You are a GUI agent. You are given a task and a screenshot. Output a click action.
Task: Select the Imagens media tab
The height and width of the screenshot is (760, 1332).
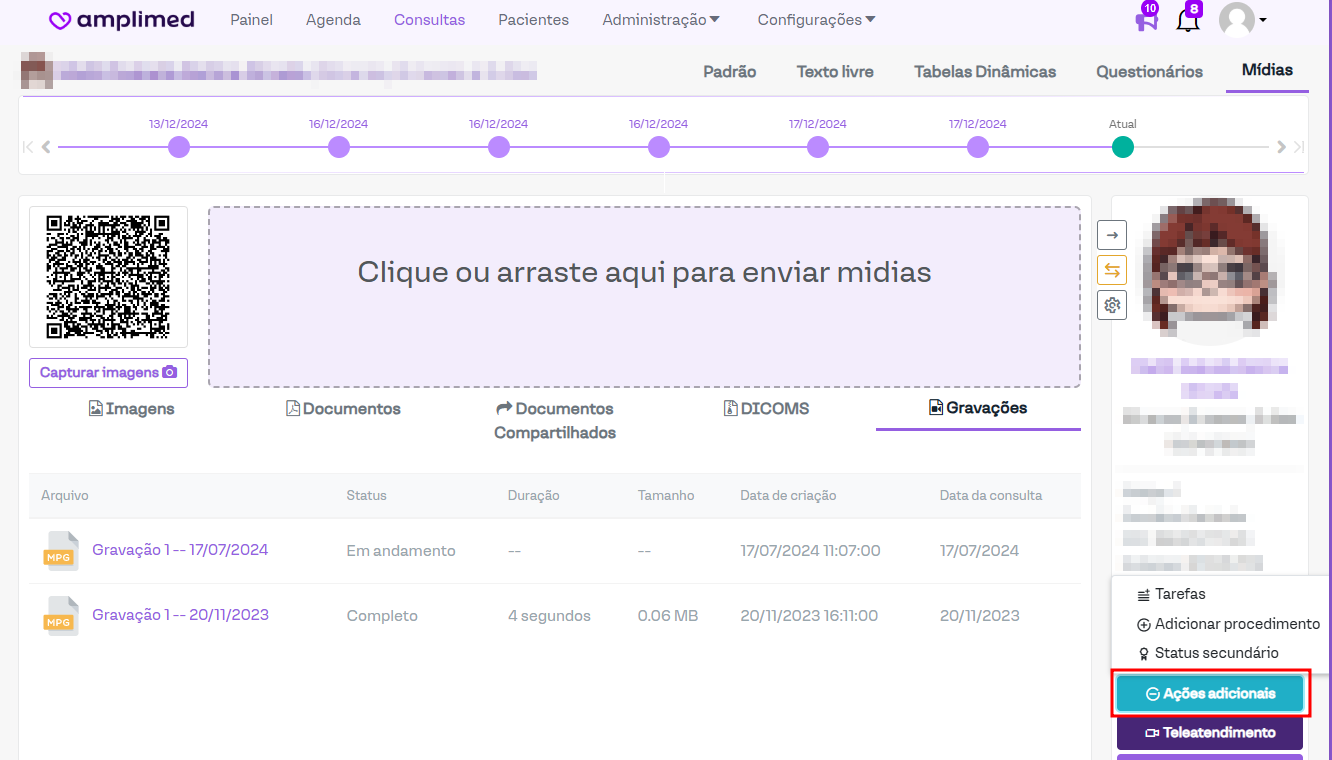(x=131, y=409)
